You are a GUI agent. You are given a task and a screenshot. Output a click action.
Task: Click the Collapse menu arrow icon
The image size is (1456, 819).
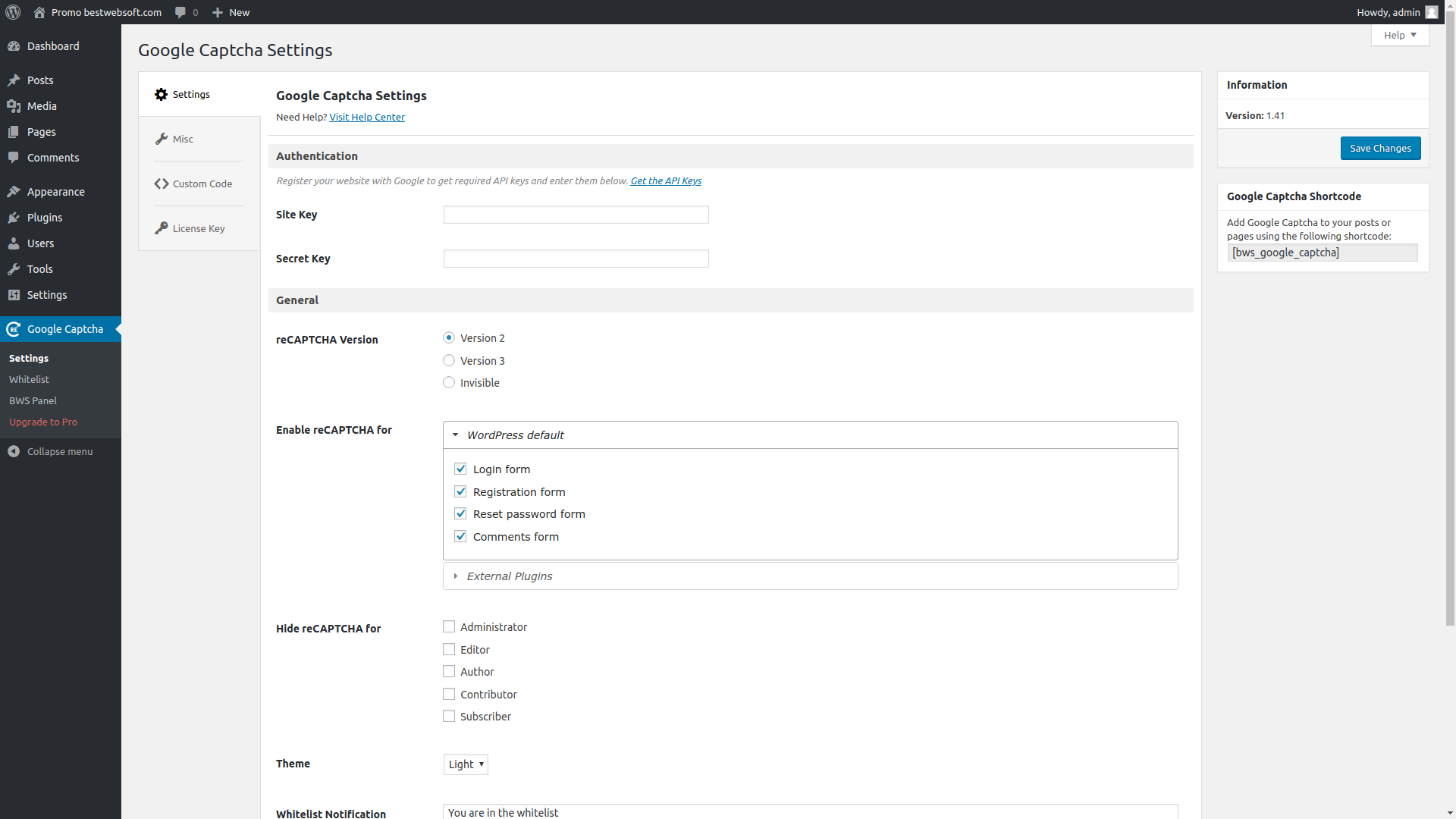click(14, 451)
